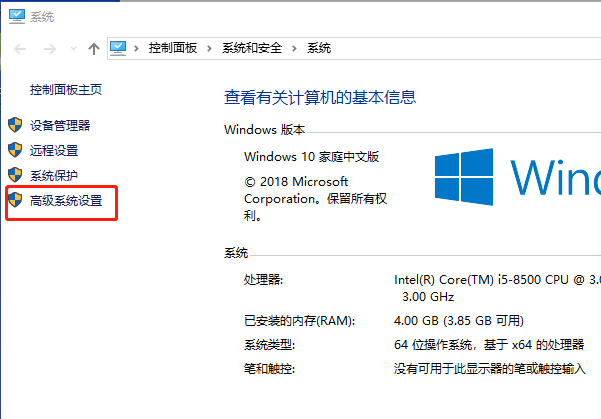Viewport: 601px width, 419px height.
Task: Click shield icon beside 远程设置
Action: [15, 150]
